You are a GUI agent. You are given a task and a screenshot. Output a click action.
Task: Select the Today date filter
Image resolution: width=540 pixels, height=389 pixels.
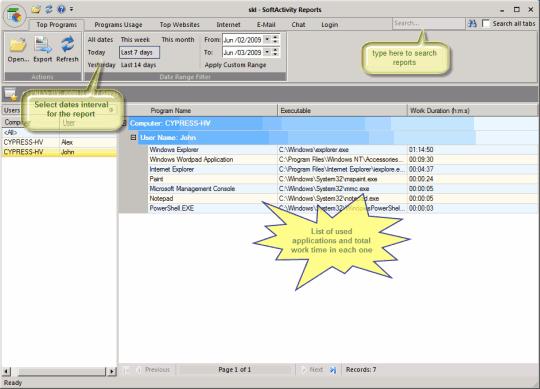click(x=96, y=52)
